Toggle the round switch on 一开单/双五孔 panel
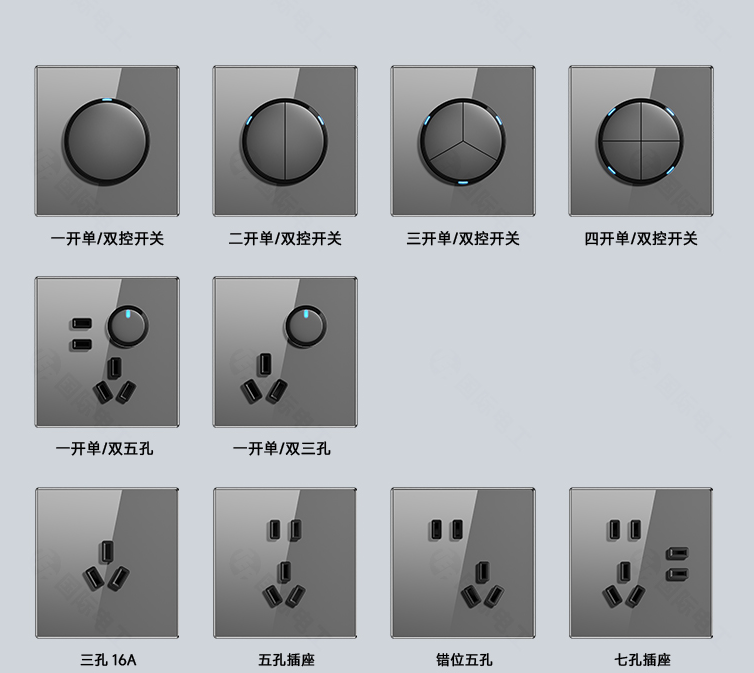The image size is (754, 673). tap(127, 326)
